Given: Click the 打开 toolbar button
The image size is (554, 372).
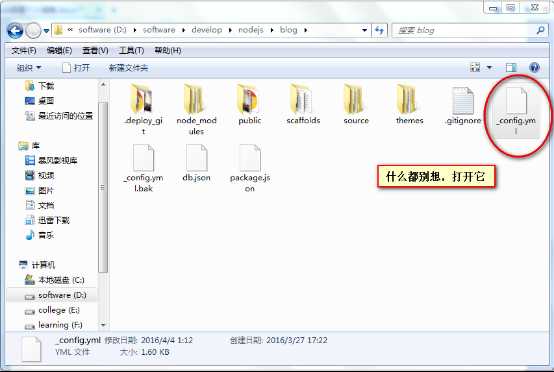Looking at the screenshot, I should 76,67.
